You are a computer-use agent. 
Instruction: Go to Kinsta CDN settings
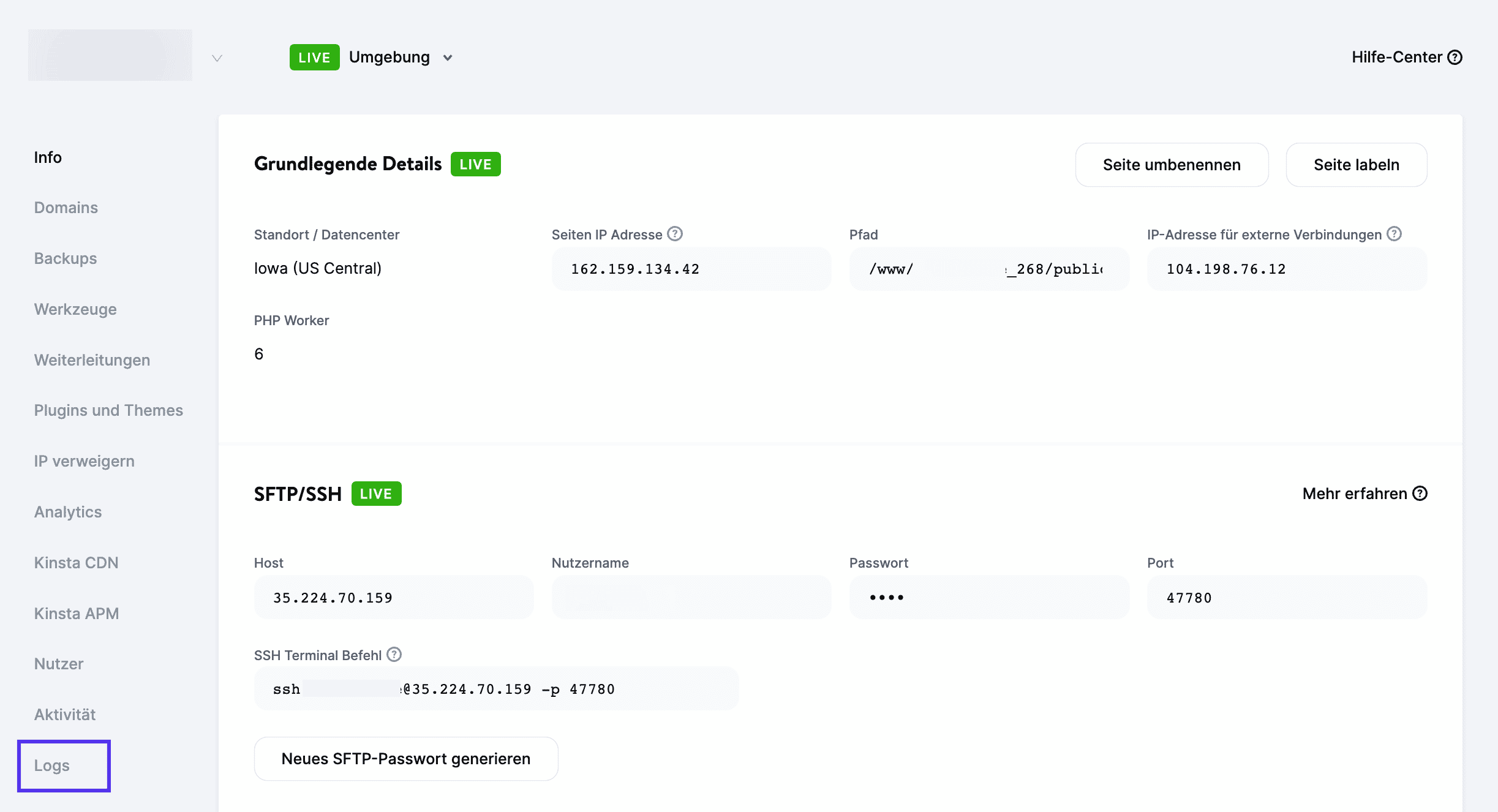76,562
